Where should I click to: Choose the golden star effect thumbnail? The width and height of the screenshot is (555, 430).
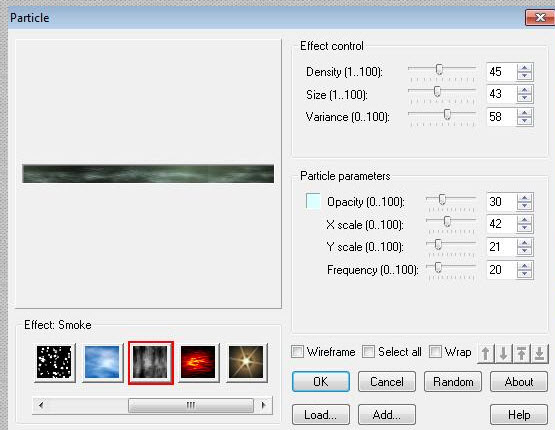click(246, 362)
